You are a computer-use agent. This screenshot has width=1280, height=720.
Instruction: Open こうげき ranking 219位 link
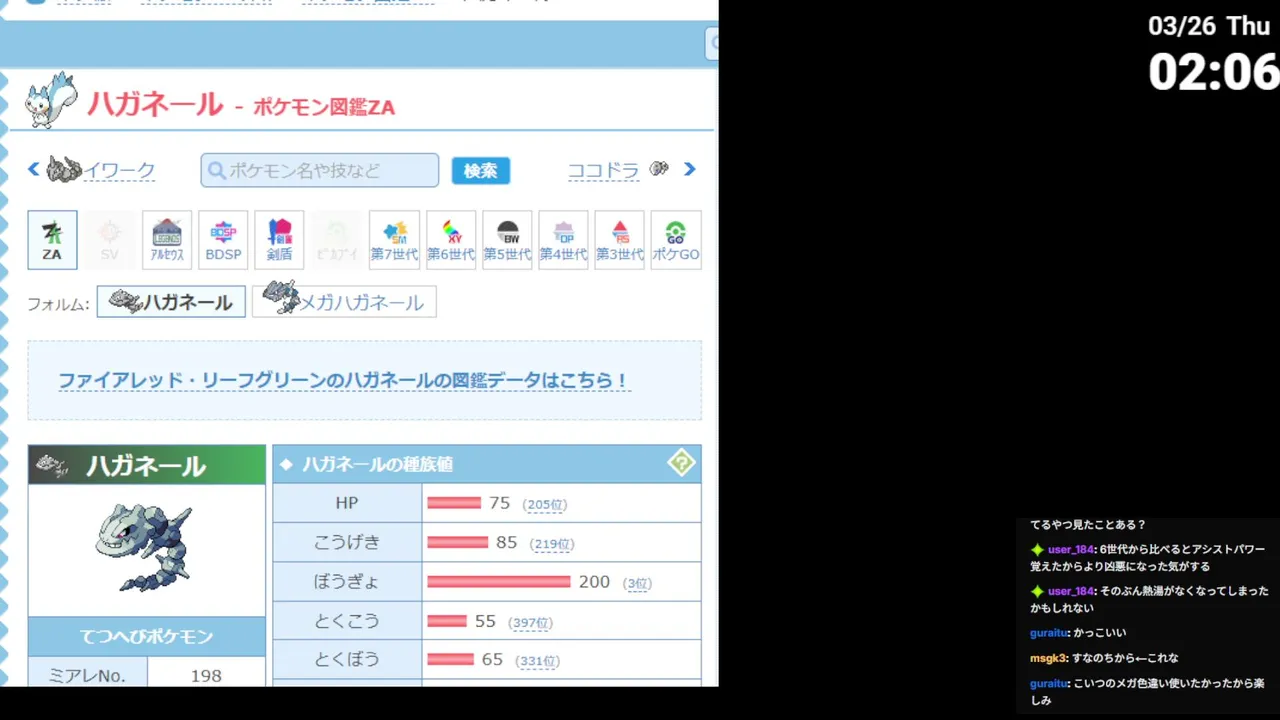pyautogui.click(x=552, y=544)
